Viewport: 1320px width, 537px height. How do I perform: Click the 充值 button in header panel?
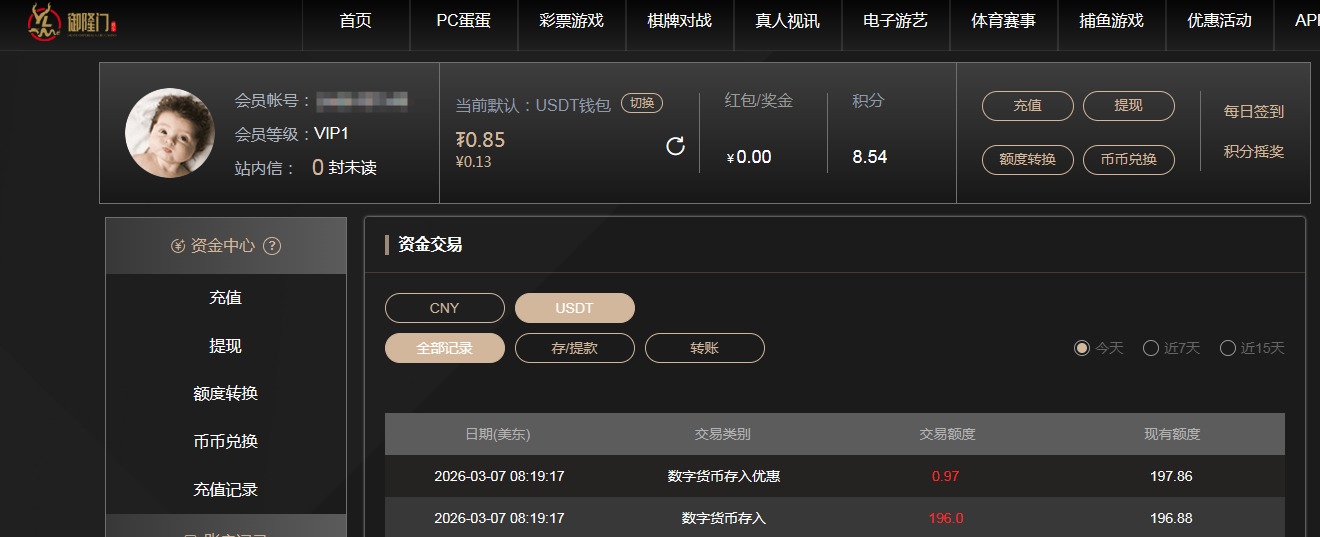[x=1028, y=106]
